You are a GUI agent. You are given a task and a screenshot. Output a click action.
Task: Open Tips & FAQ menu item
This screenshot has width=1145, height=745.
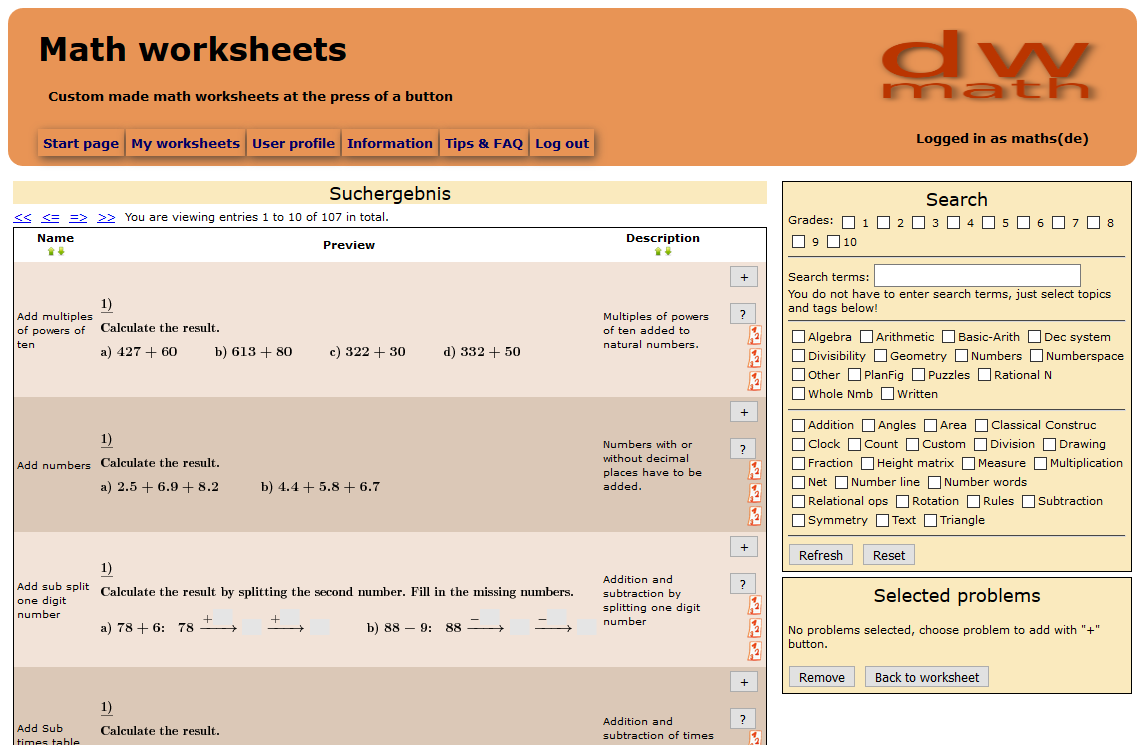[x=484, y=143]
